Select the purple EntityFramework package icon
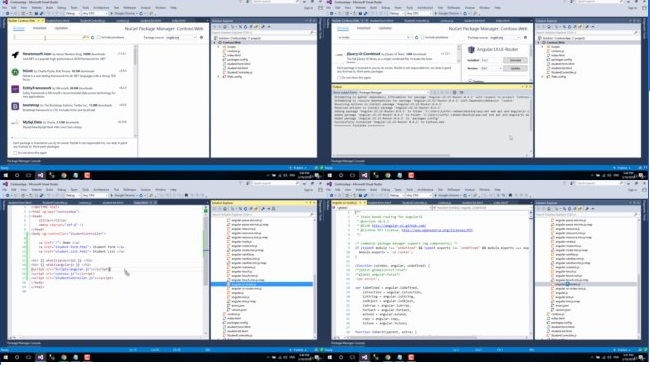Image resolution: width=650 pixels, height=365 pixels. pos(15,89)
